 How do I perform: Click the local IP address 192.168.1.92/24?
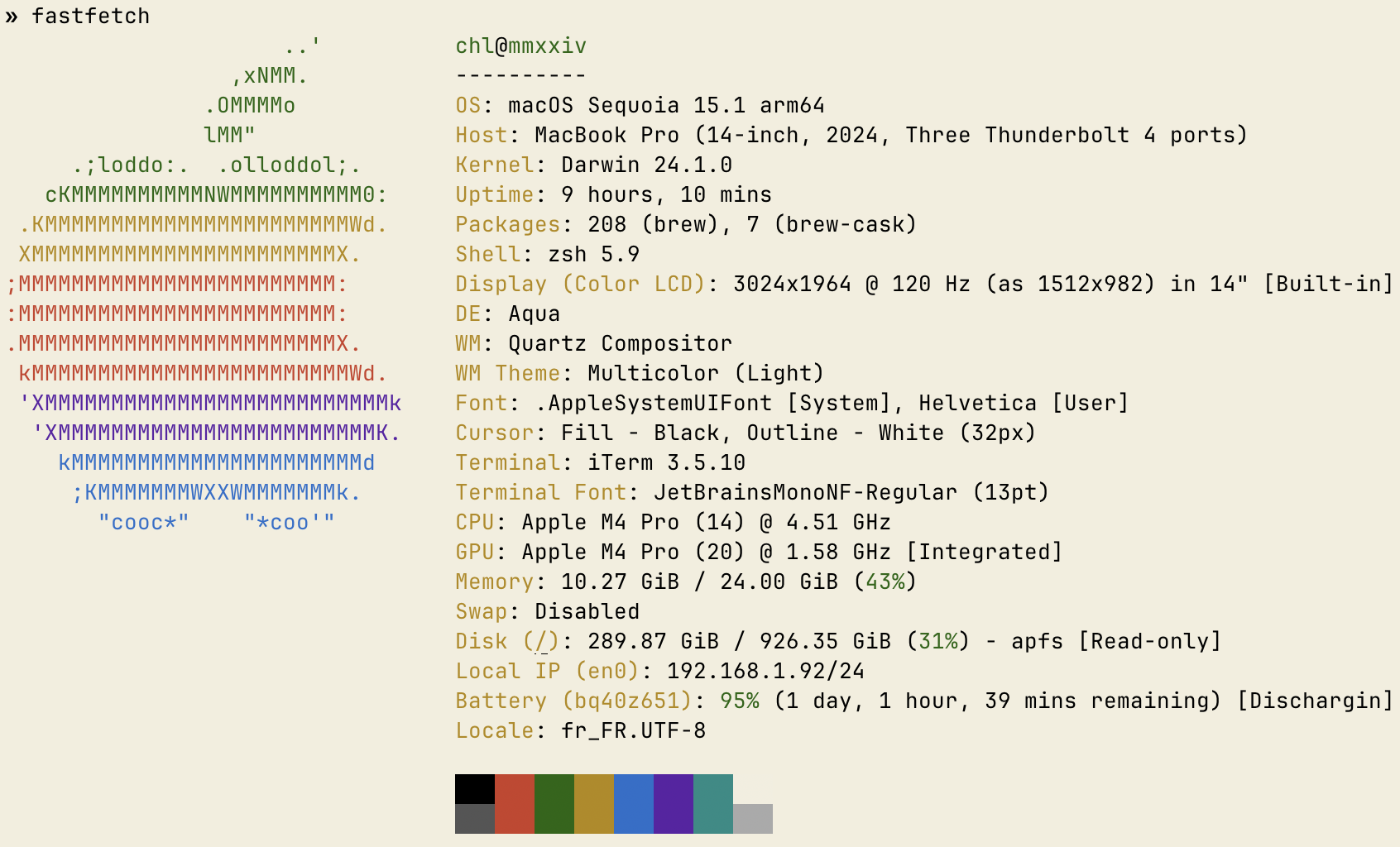765,672
